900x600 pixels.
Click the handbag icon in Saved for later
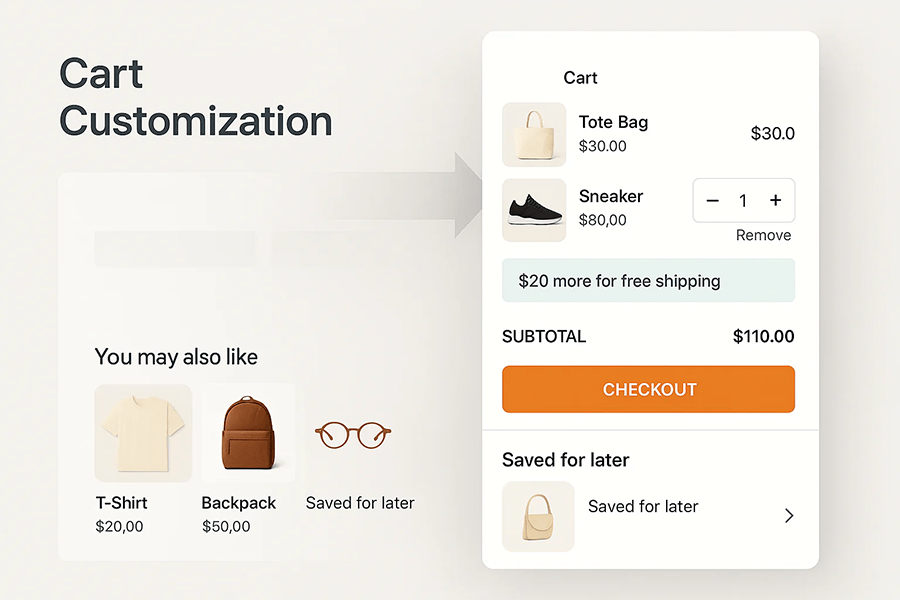click(x=538, y=516)
